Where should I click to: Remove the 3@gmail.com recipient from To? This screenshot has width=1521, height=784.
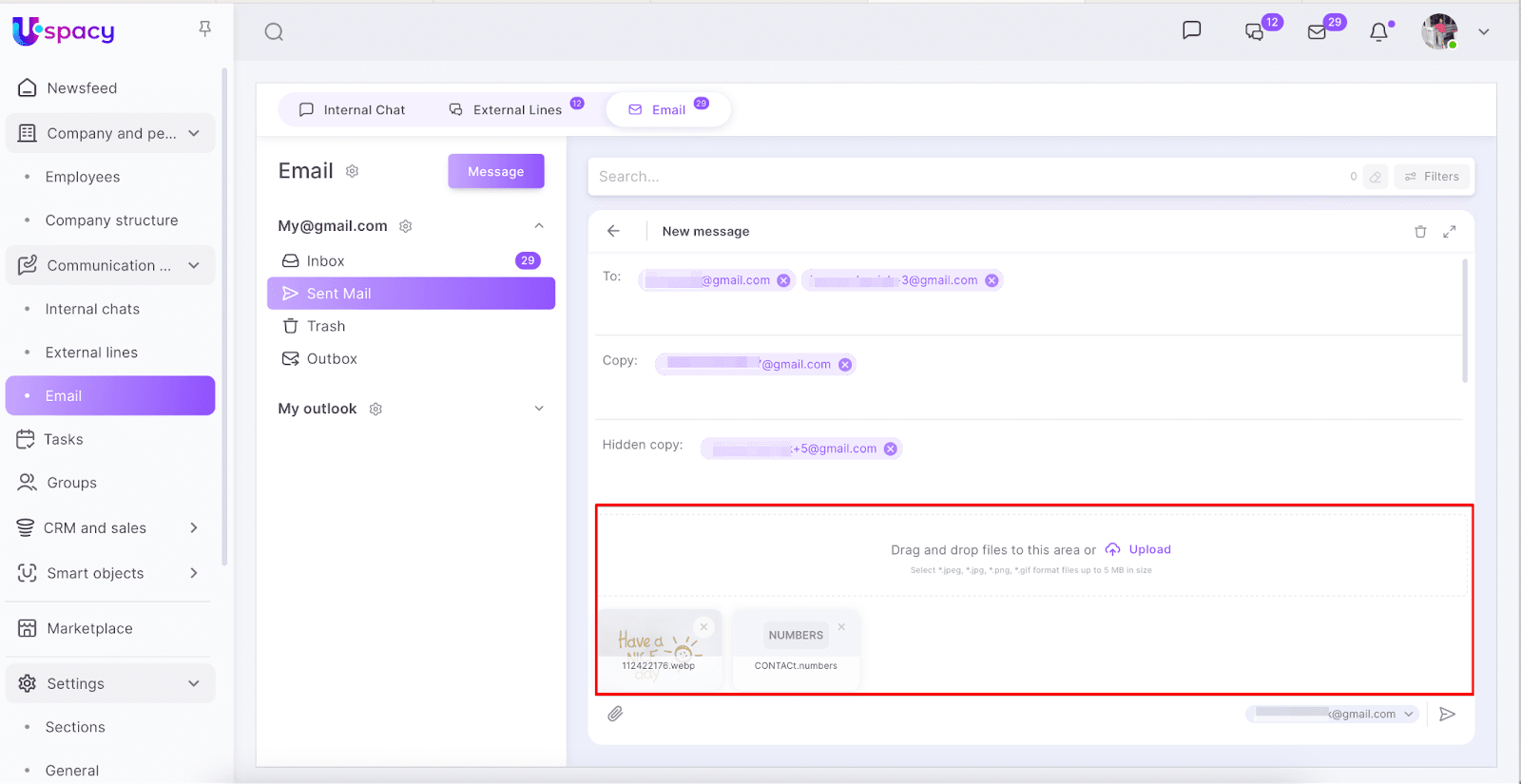992,280
